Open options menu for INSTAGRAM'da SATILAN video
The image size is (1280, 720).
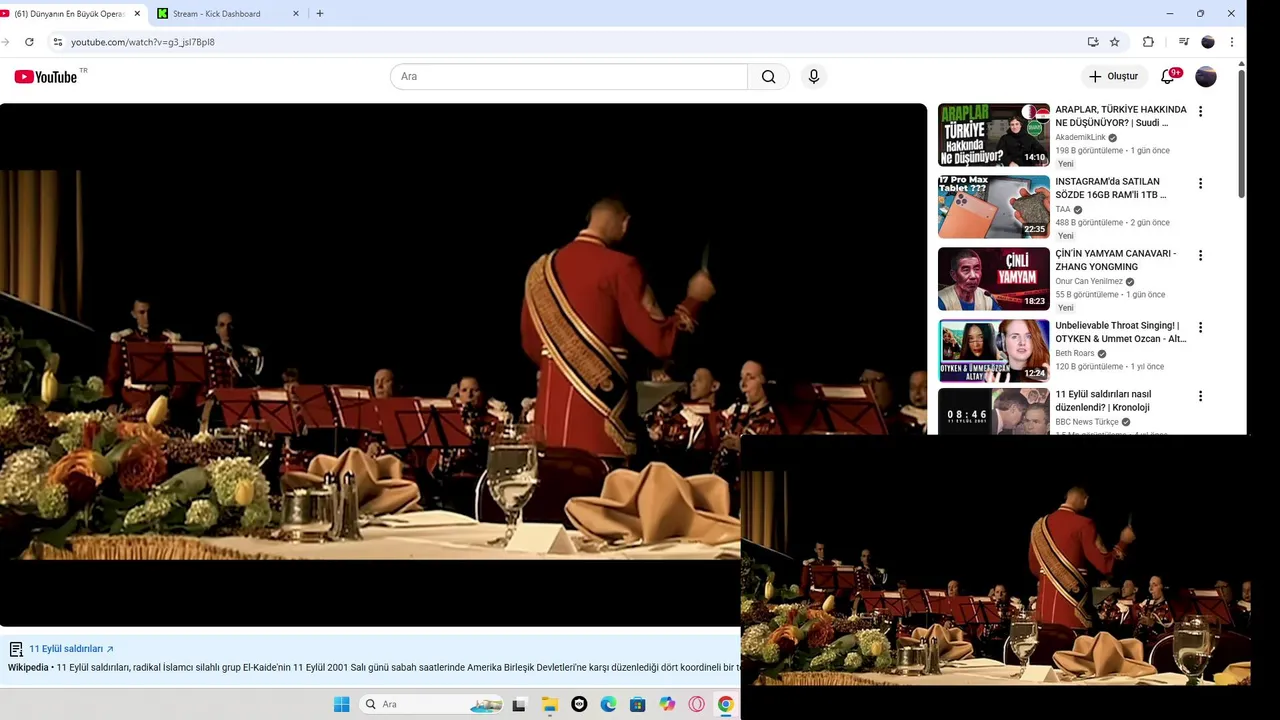(1200, 184)
